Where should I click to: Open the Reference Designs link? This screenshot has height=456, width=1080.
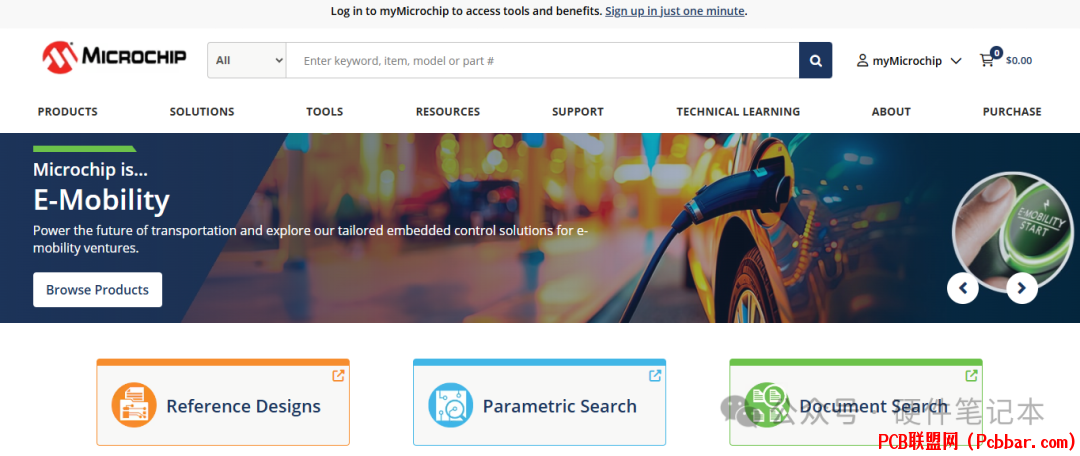coord(243,406)
